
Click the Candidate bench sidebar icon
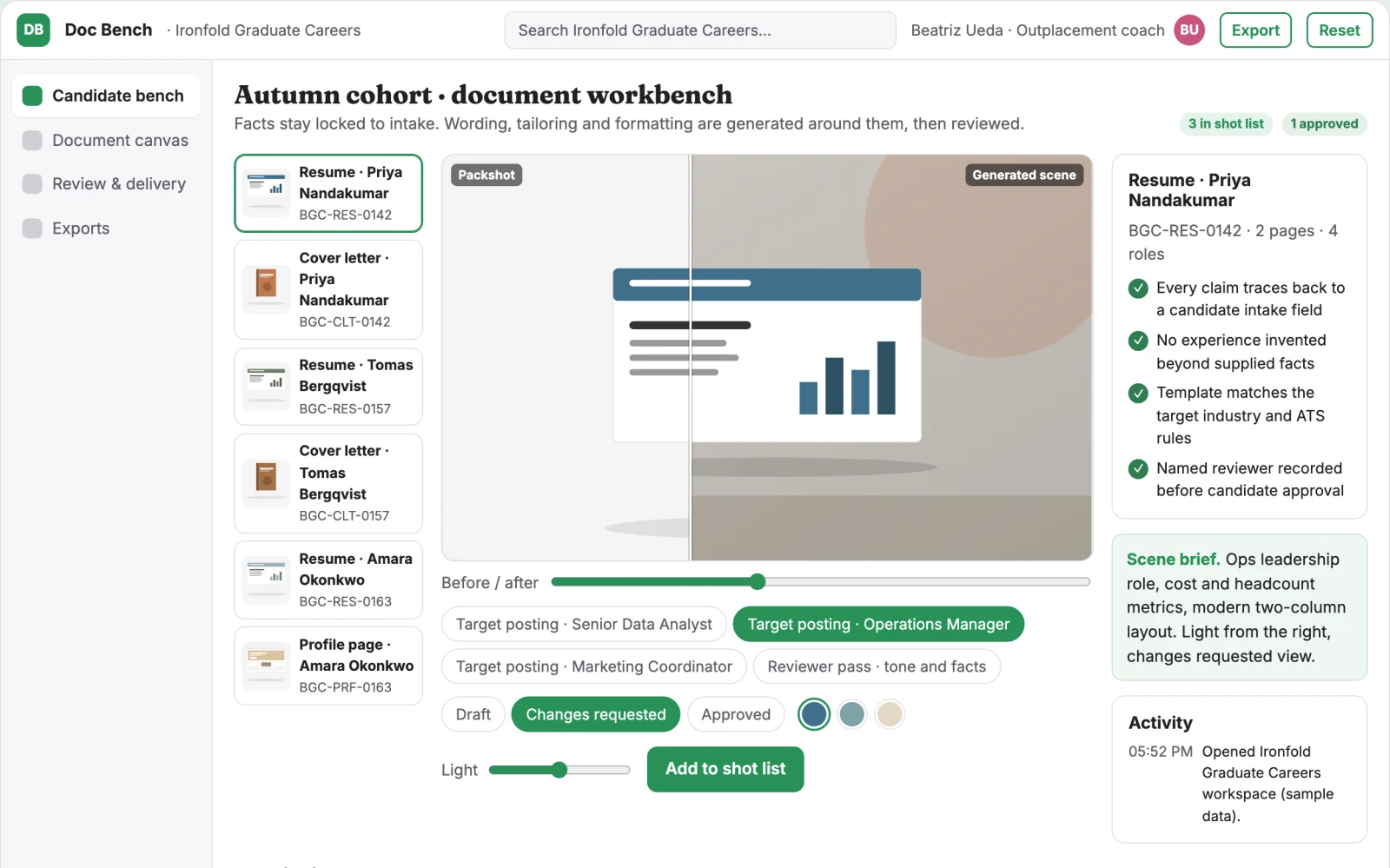coord(32,96)
